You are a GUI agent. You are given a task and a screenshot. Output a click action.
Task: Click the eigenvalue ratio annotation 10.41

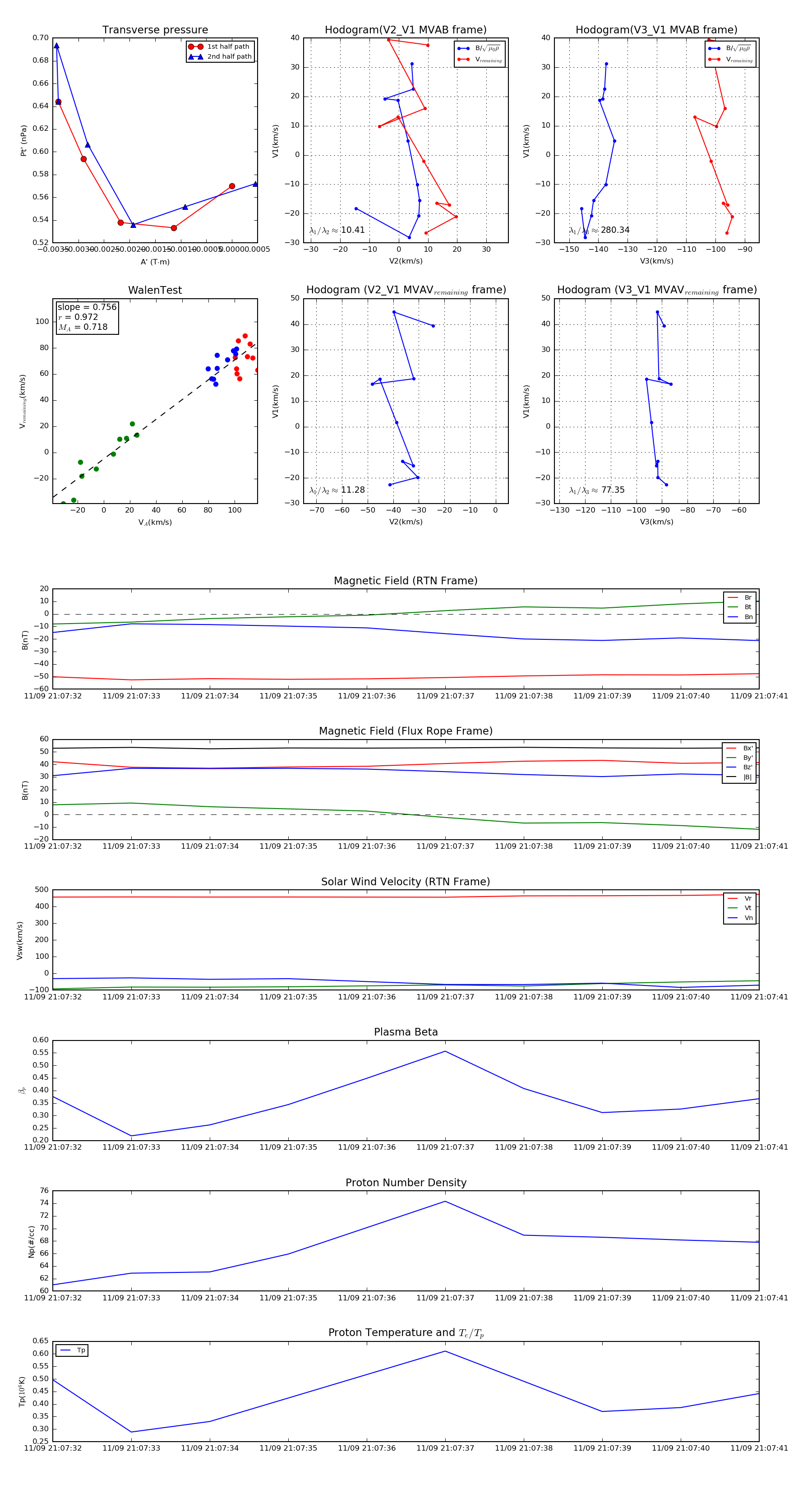[x=337, y=230]
